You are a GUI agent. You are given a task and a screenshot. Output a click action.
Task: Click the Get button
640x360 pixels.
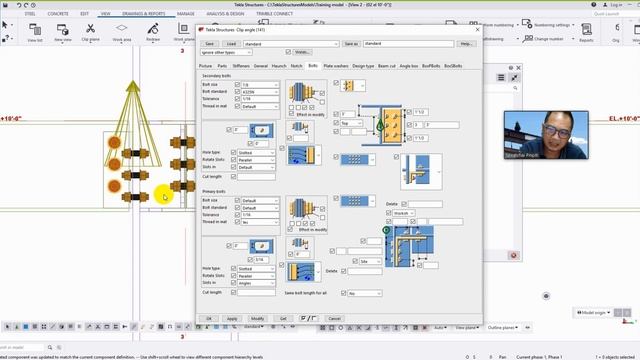pos(283,318)
